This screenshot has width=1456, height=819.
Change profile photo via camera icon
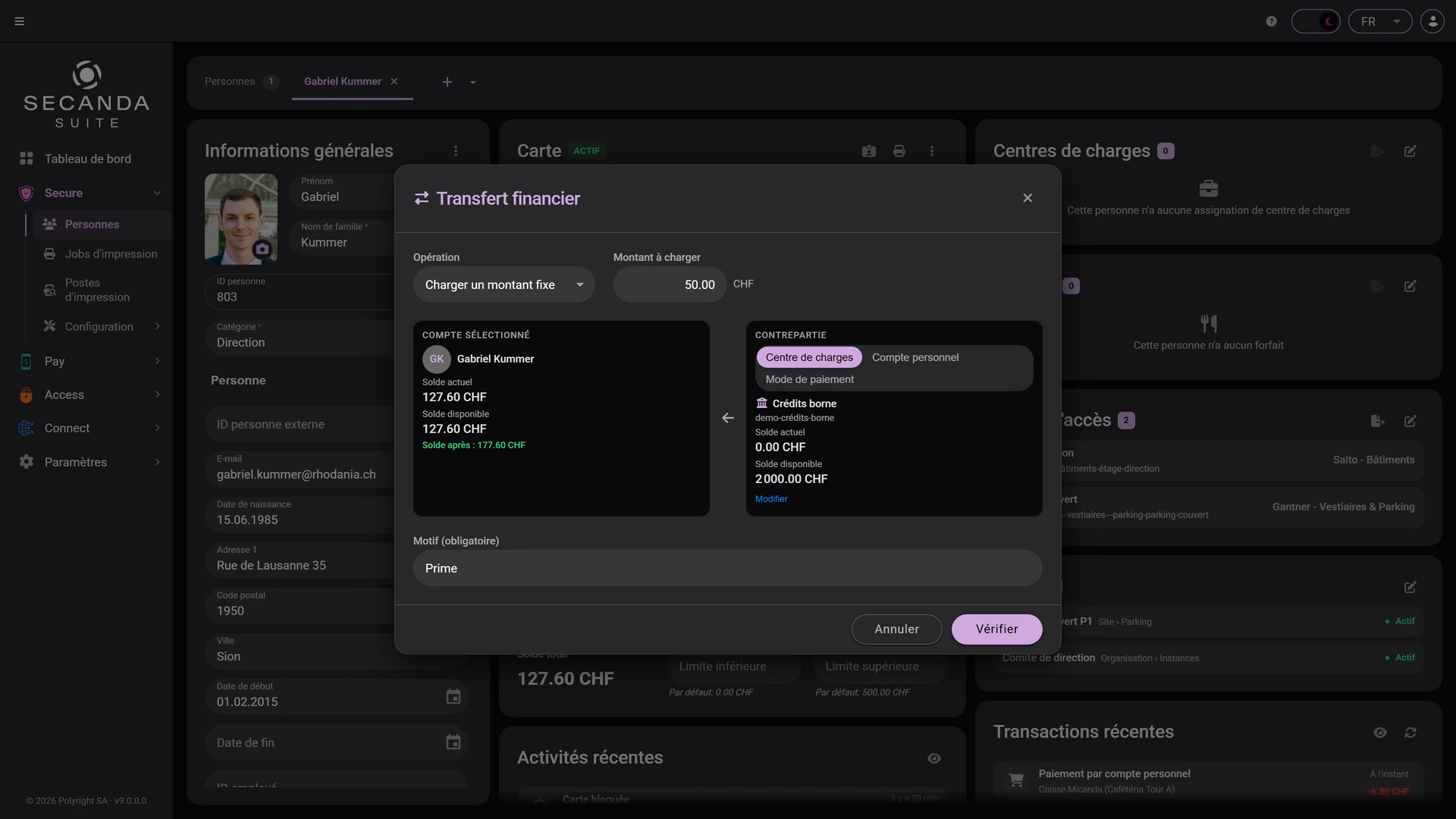click(x=262, y=249)
